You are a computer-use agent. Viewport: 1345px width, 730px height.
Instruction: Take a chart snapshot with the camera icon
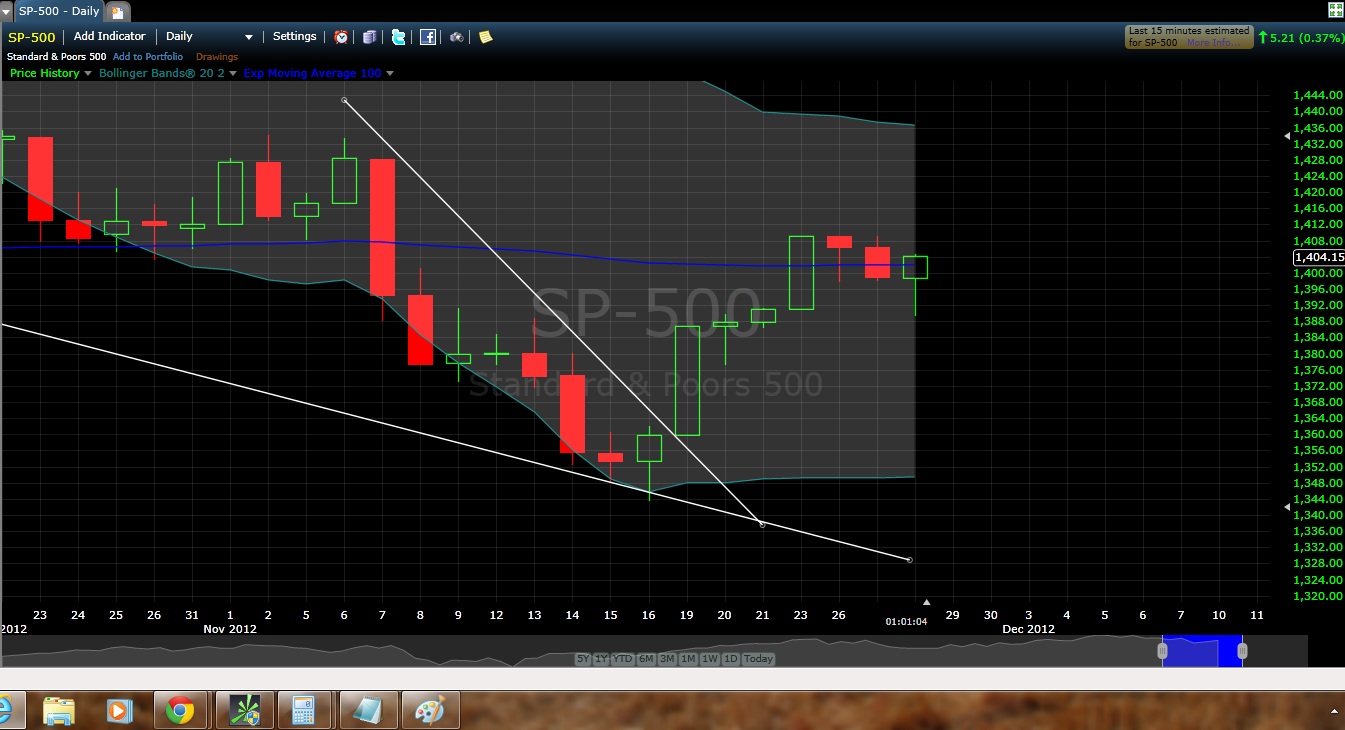pos(456,37)
